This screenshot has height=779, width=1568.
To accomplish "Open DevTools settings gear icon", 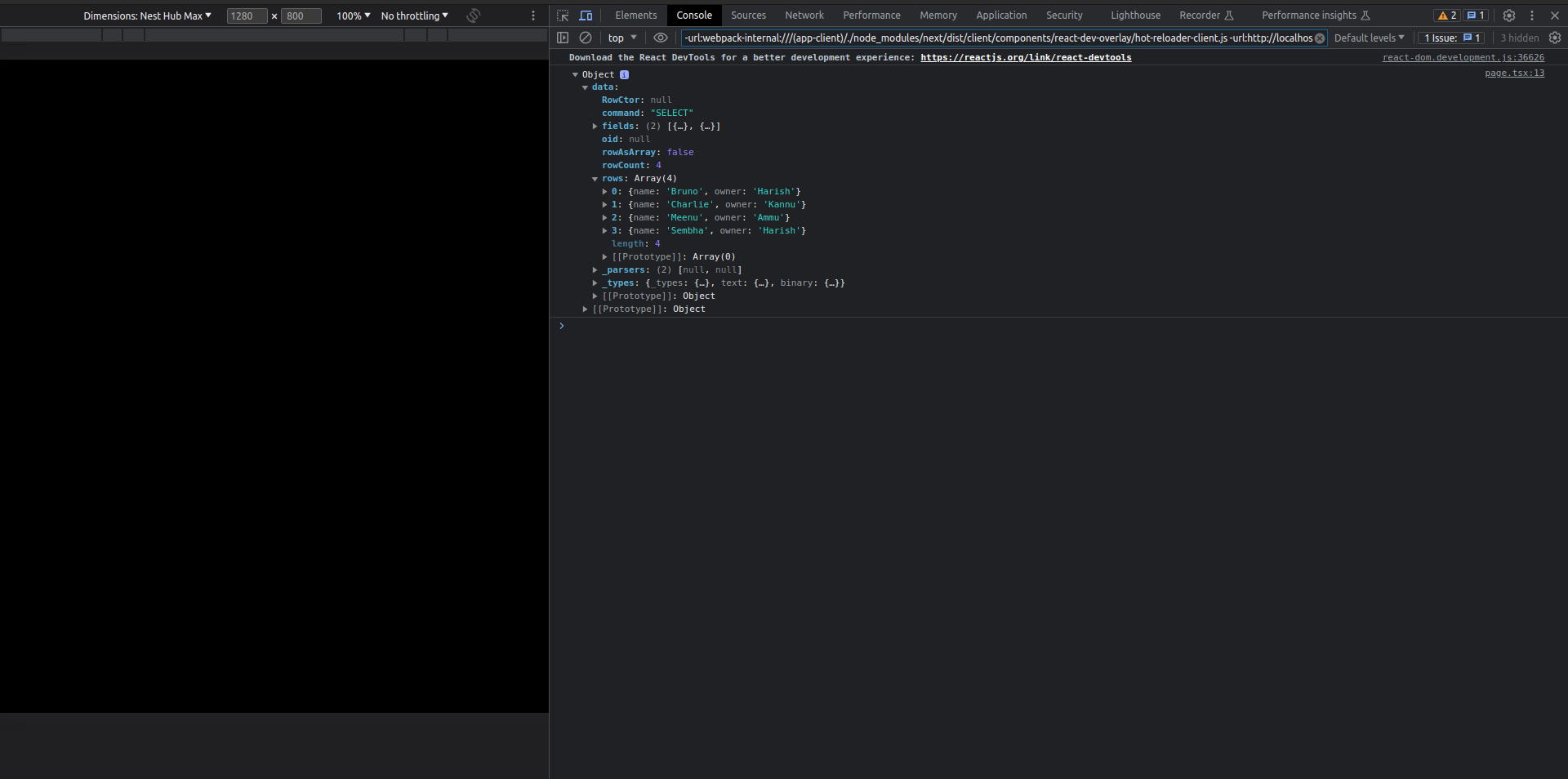I will click(1509, 16).
